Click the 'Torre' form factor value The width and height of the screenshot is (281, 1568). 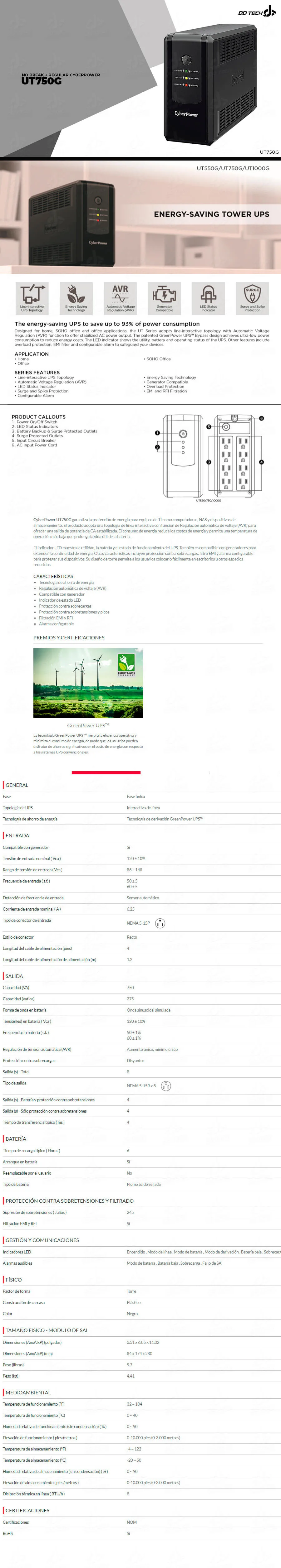132,1291
